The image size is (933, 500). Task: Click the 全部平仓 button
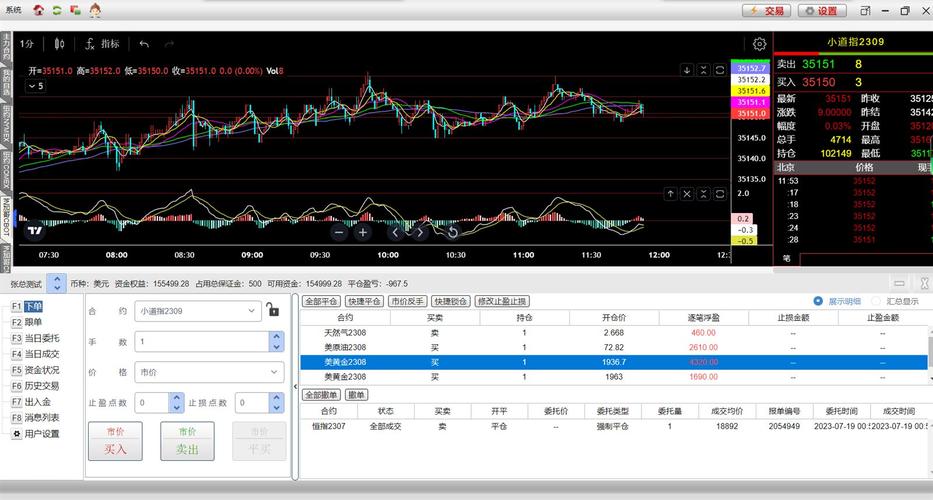pyautogui.click(x=322, y=301)
